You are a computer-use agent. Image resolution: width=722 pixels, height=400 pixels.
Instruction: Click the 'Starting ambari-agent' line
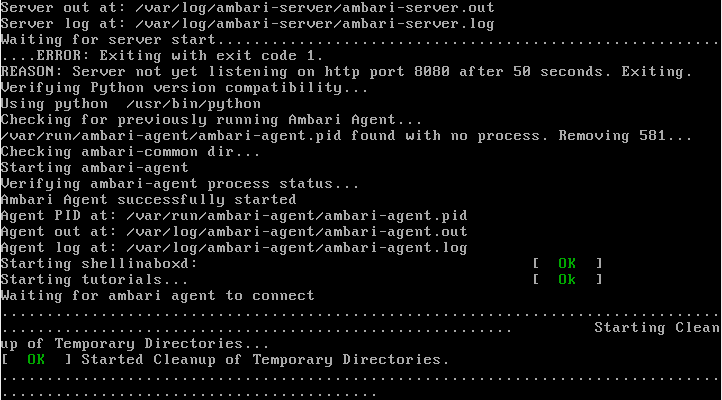(94, 167)
